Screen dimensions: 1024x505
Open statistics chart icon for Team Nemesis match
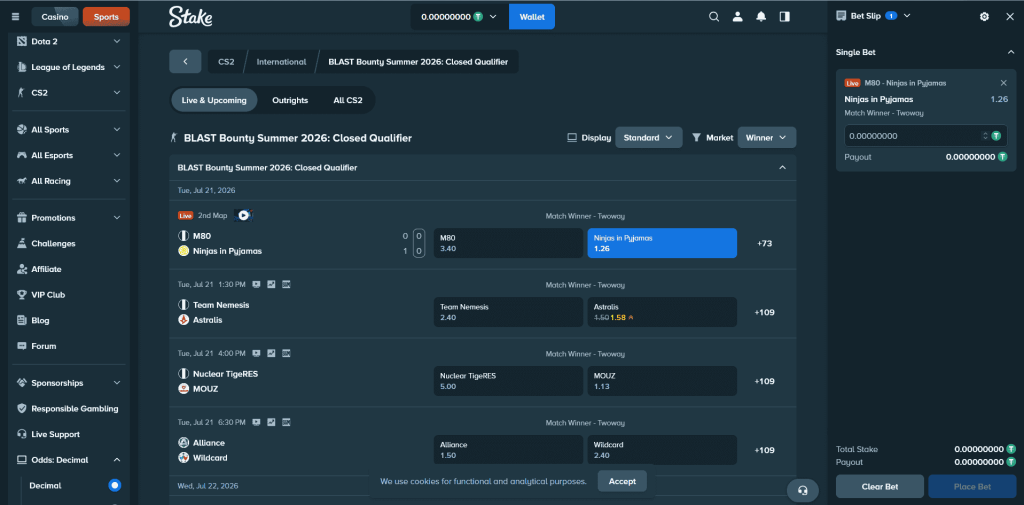tap(271, 284)
